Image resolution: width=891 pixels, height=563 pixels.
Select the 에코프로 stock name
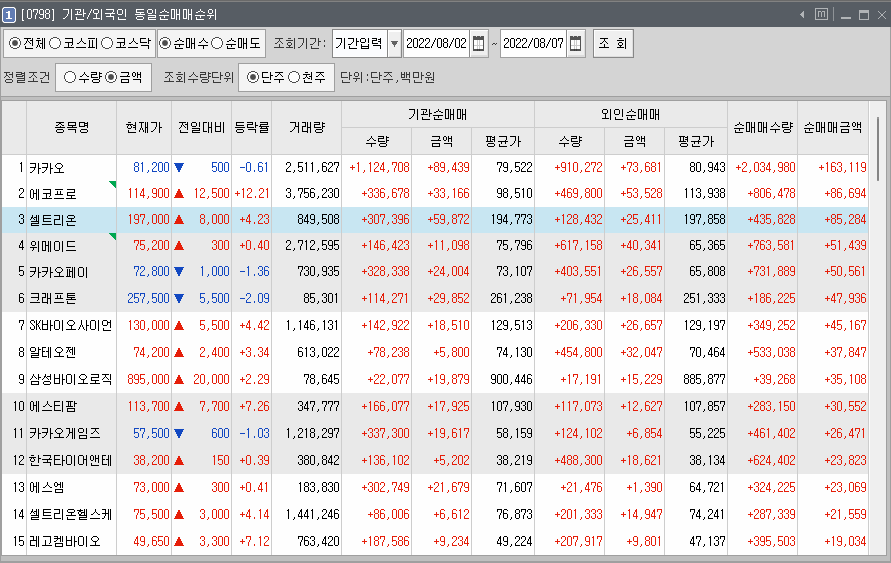(52, 194)
